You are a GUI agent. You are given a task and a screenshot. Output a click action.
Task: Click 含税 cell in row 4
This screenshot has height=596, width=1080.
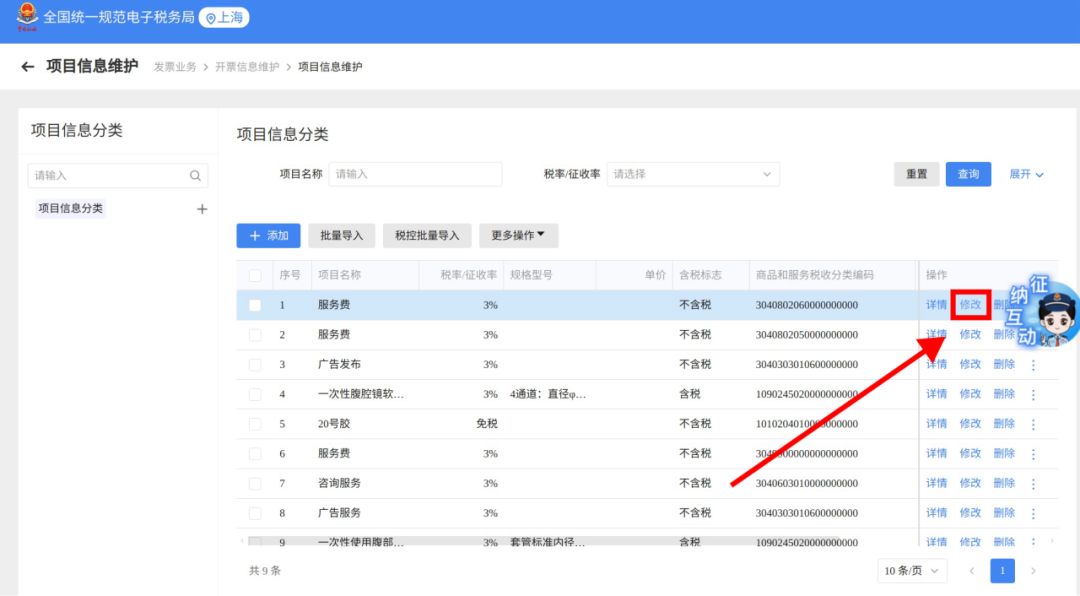point(689,394)
